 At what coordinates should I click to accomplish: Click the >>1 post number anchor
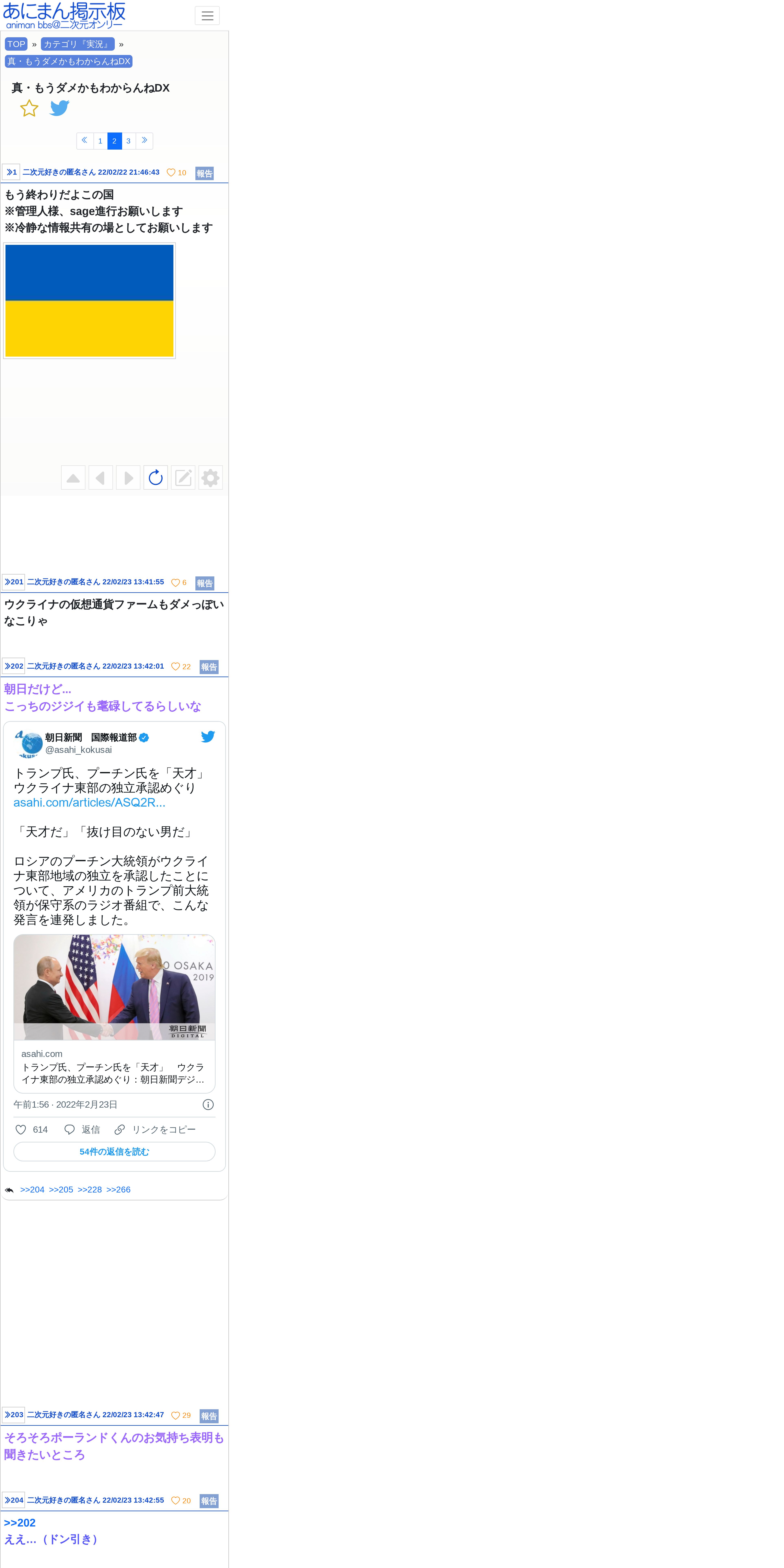[x=11, y=172]
